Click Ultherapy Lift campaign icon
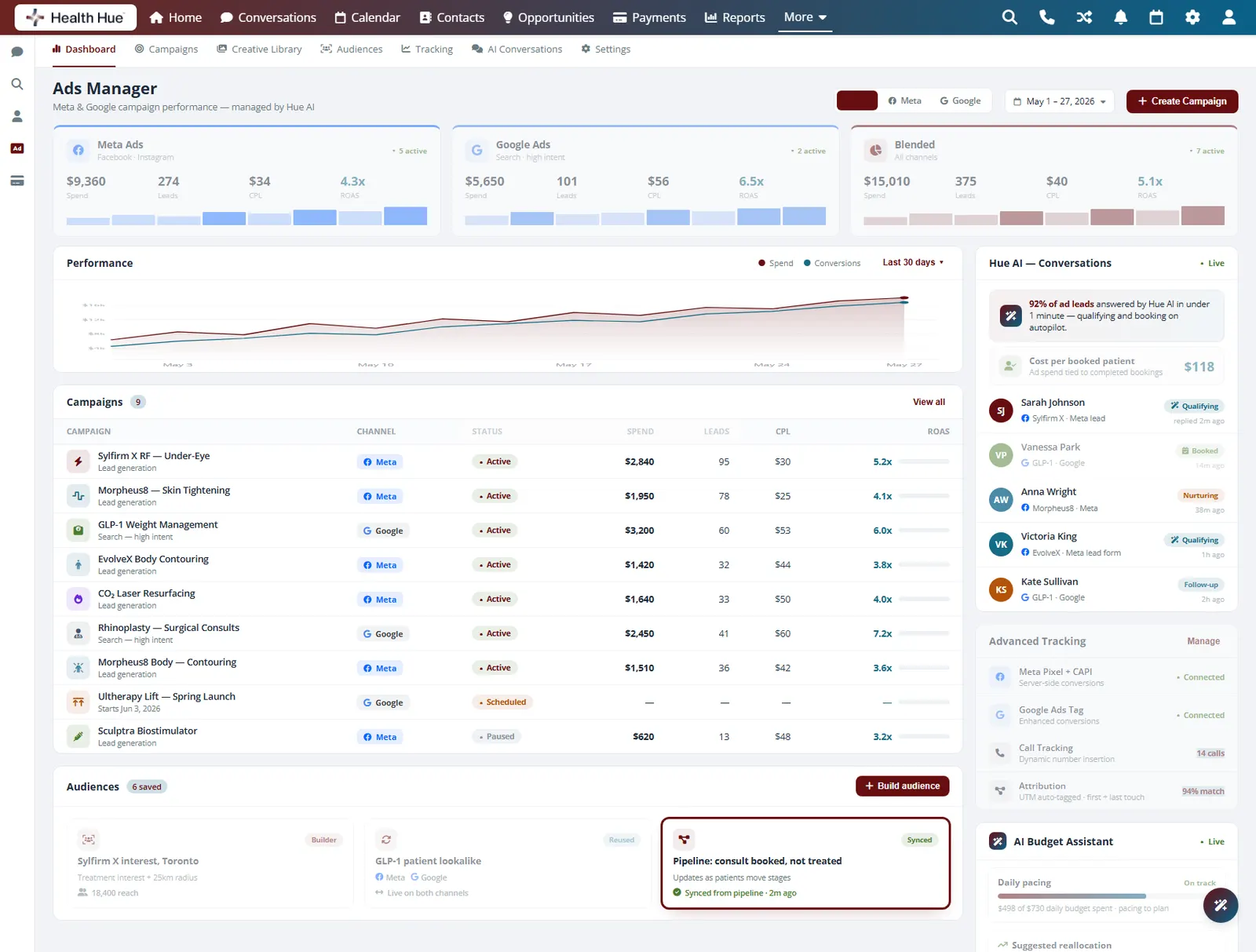This screenshot has width=1256, height=952. pos(78,702)
